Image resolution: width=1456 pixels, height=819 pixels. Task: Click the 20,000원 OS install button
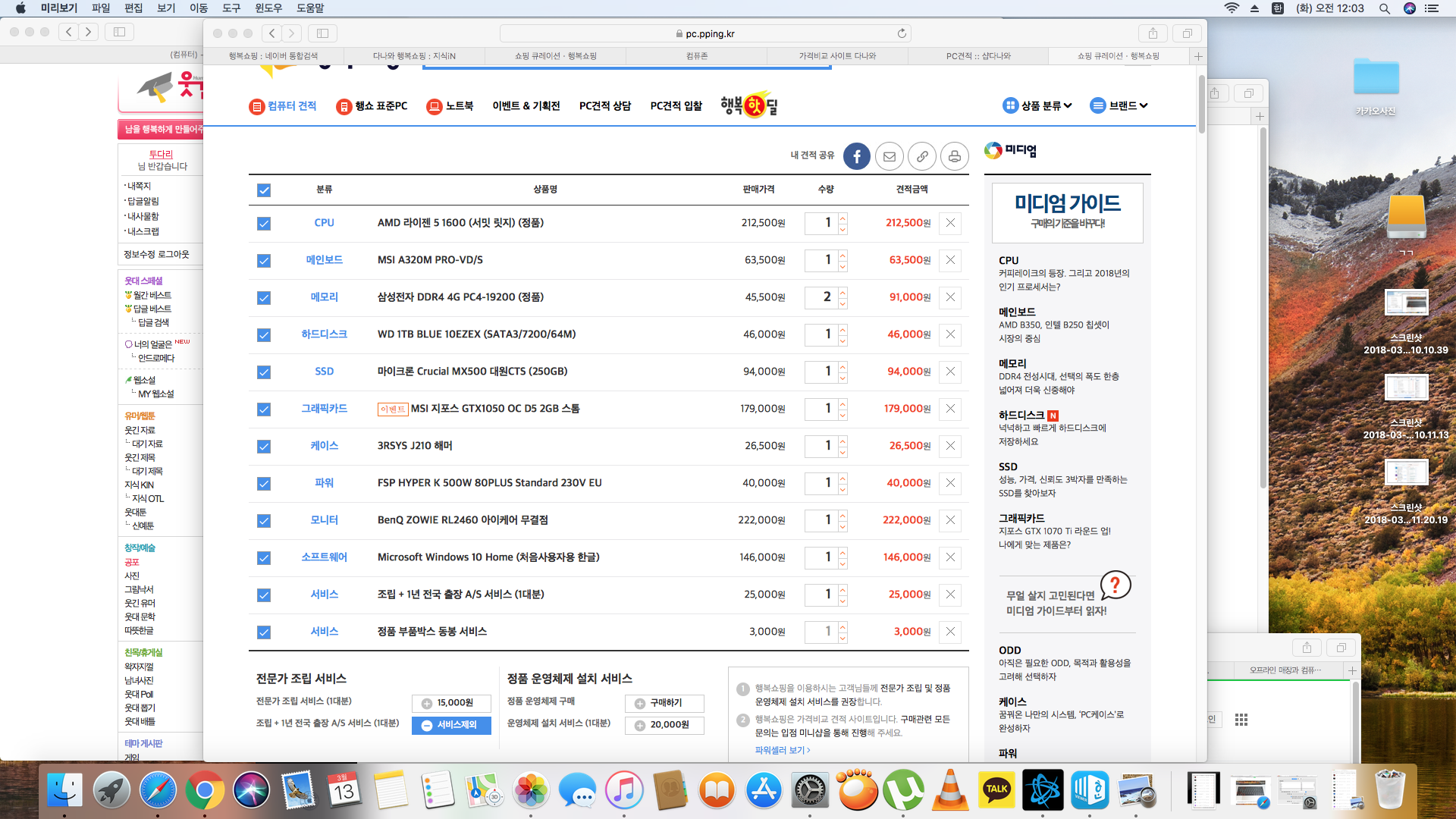click(664, 725)
